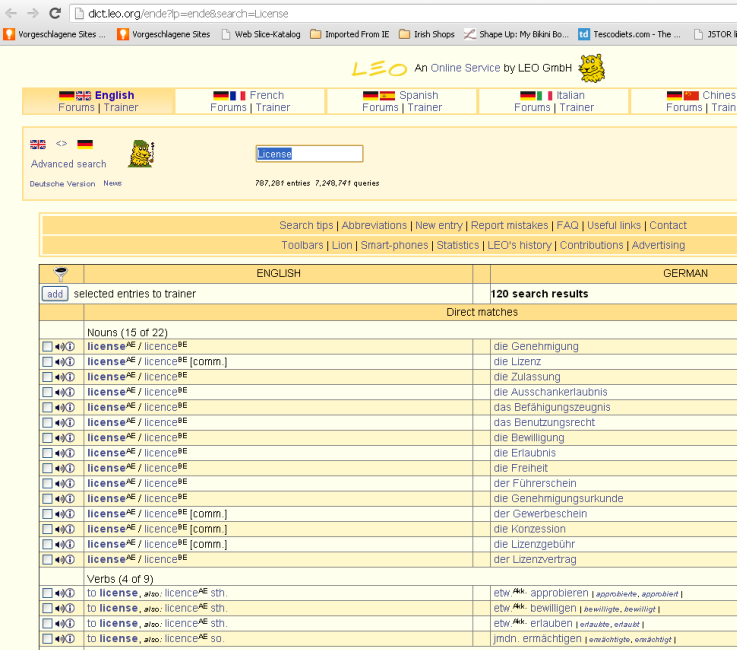Open the Web Slice-Katalog bookmark
737x650 pixels.
click(x=261, y=34)
